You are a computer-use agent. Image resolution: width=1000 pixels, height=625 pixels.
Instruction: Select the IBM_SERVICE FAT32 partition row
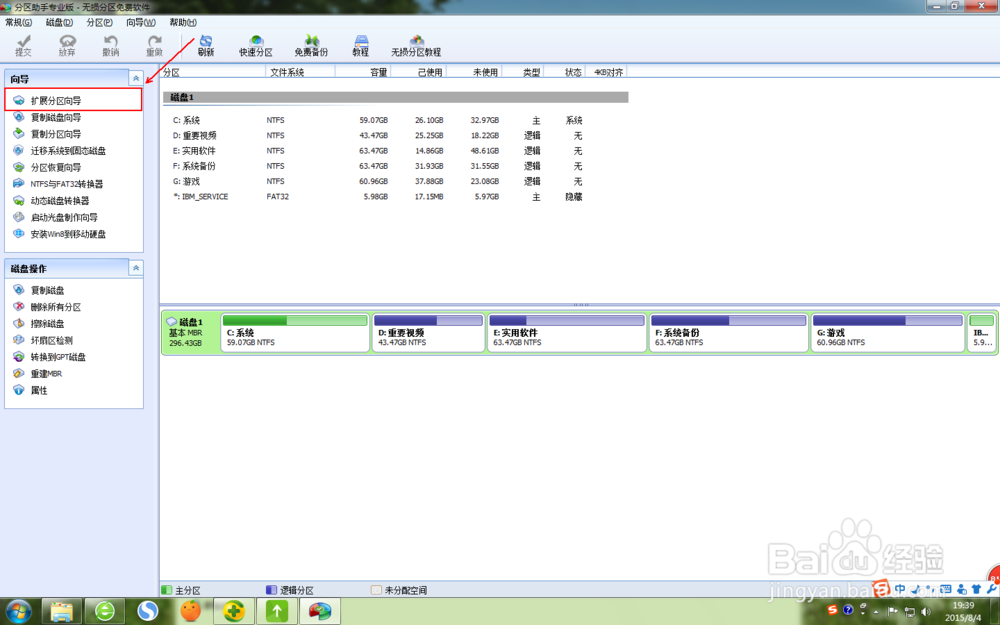pos(394,196)
